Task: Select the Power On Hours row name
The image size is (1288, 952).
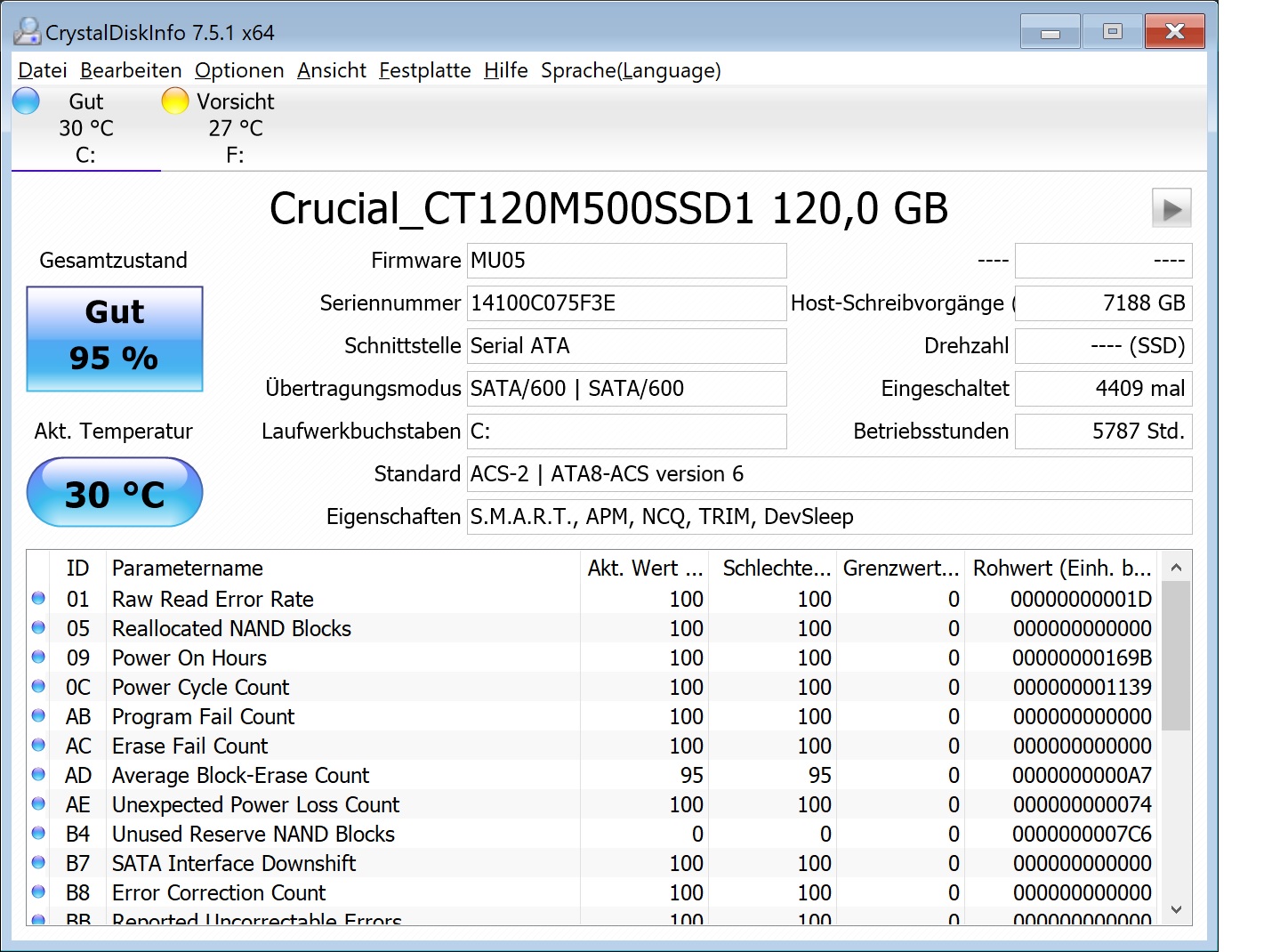Action: [189, 658]
